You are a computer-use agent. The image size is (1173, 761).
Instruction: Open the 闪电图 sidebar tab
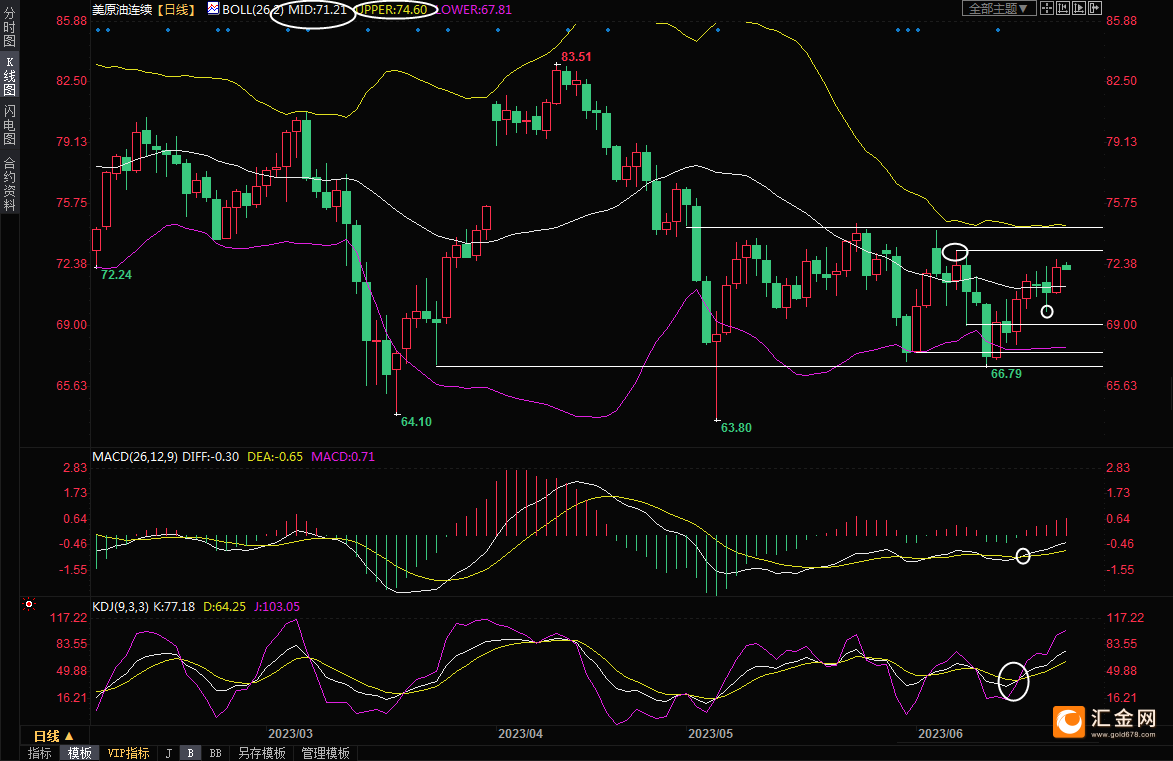[10, 124]
